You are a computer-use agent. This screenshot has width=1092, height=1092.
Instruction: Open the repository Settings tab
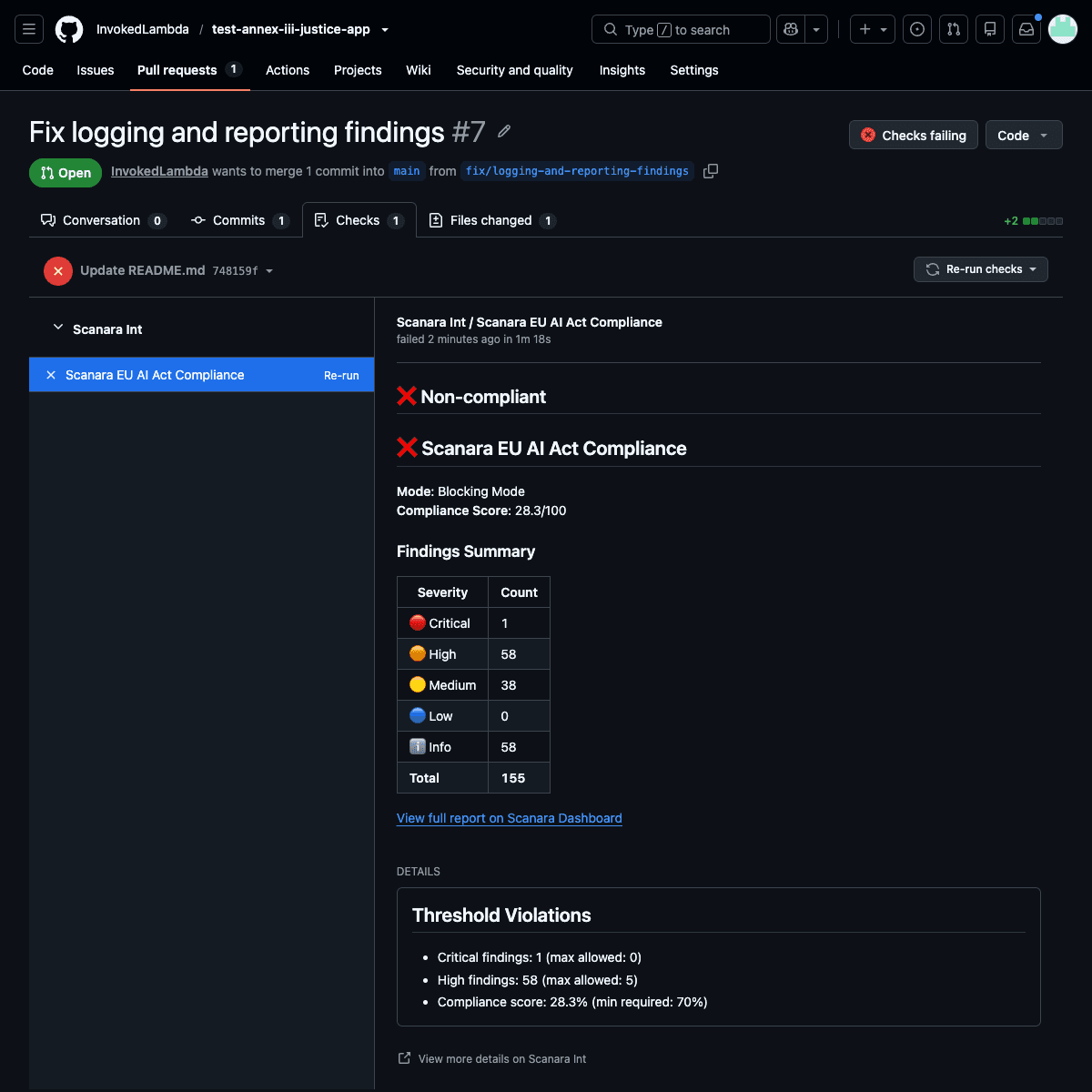click(x=694, y=70)
